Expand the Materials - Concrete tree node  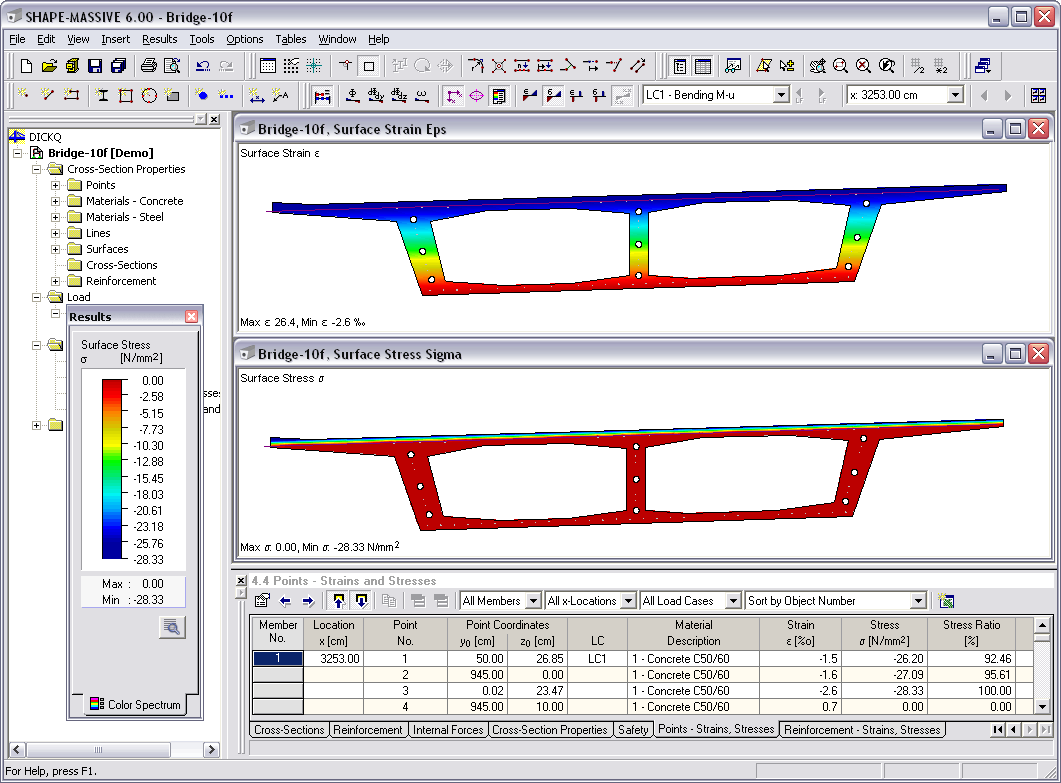55,201
